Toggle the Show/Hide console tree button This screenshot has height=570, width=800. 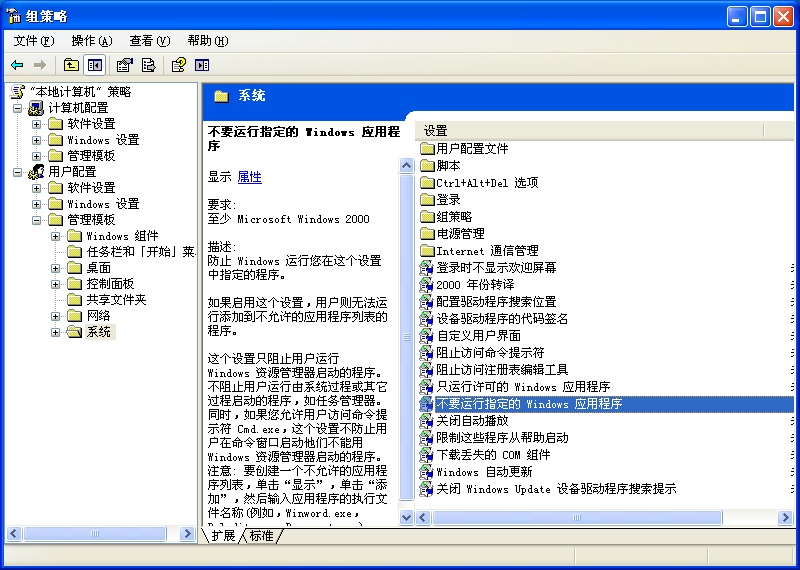click(x=95, y=65)
